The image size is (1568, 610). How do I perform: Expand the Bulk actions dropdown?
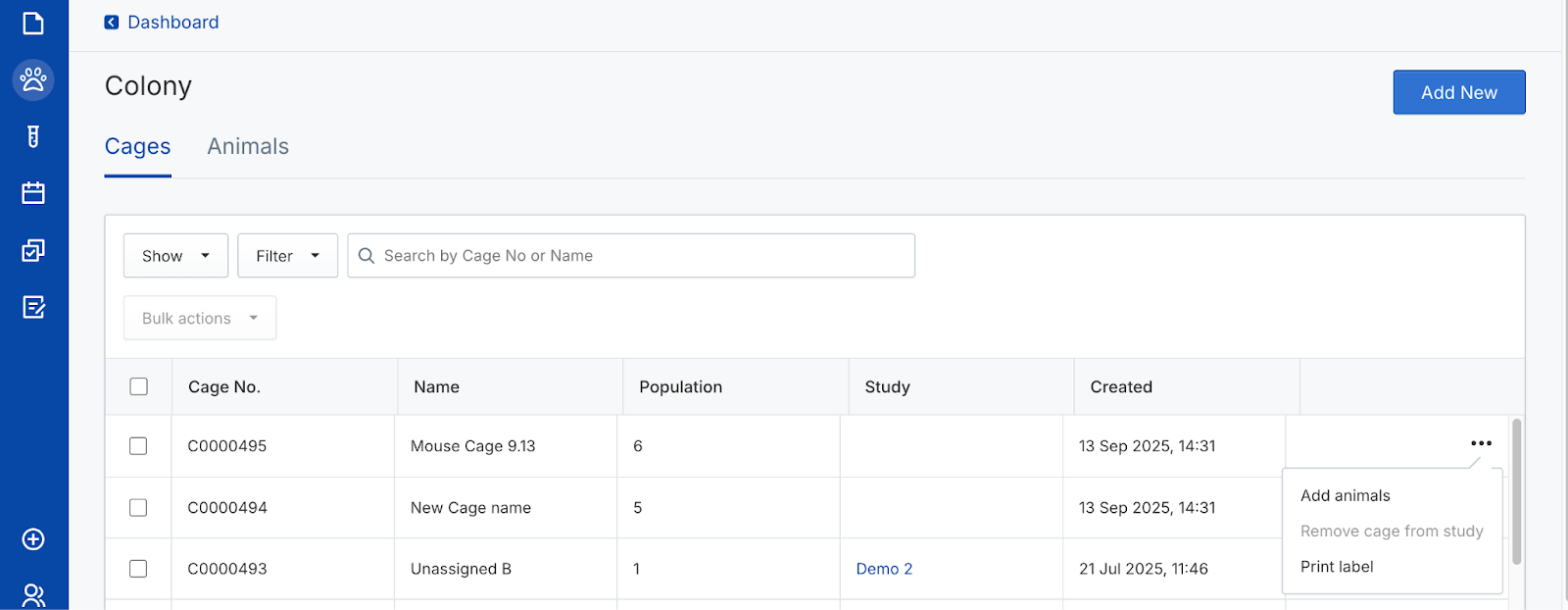coord(200,319)
